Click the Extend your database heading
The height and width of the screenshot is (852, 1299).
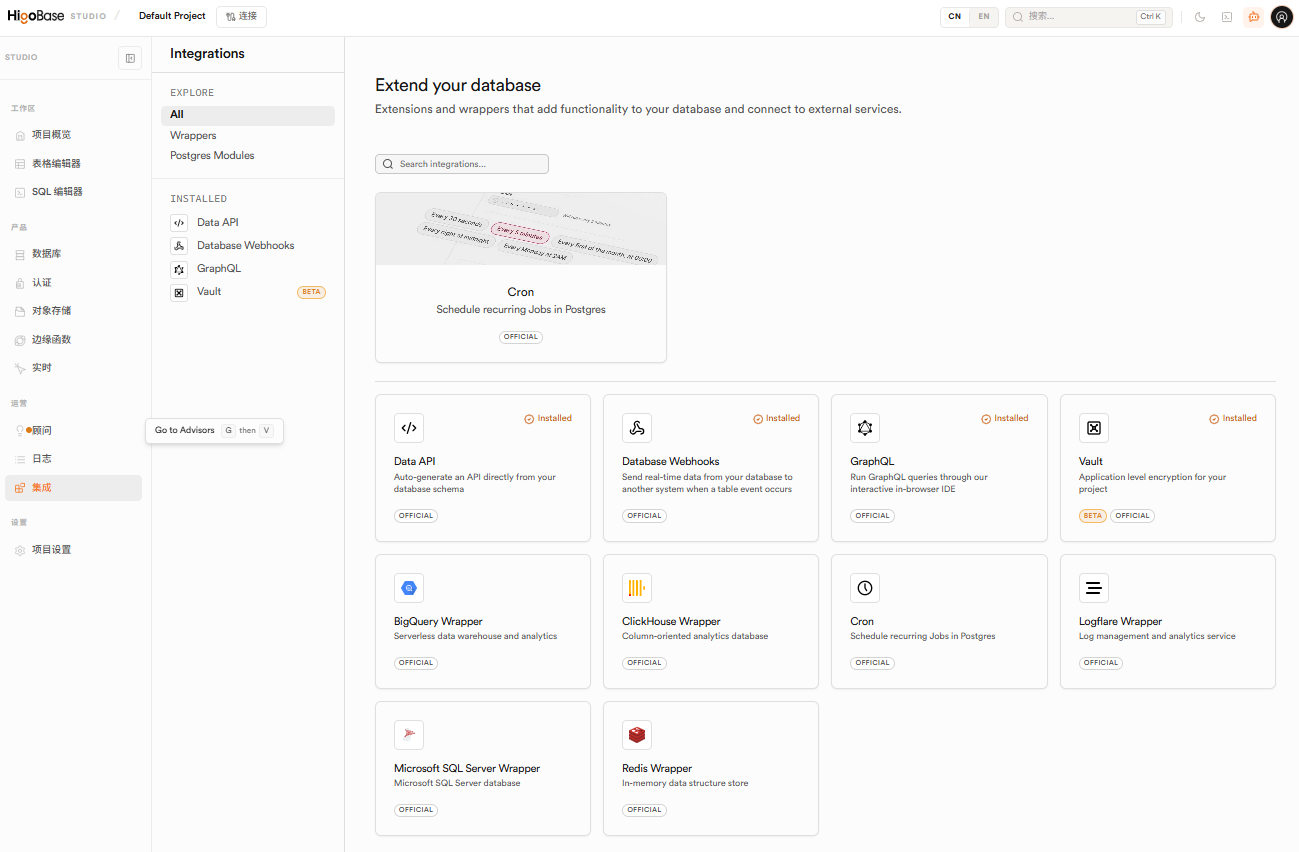pos(458,85)
